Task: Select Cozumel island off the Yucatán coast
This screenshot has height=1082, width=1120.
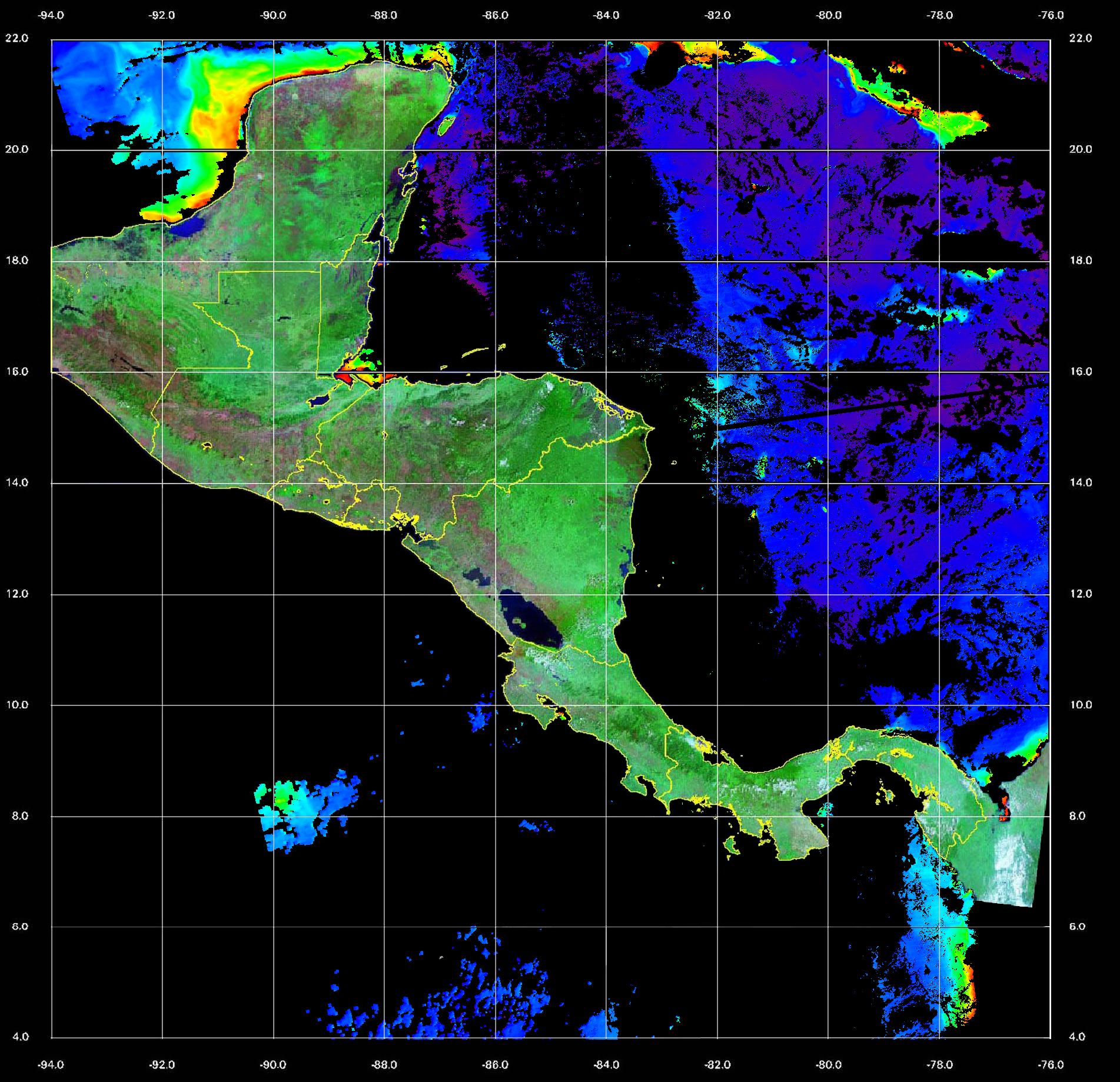Action: click(447, 124)
